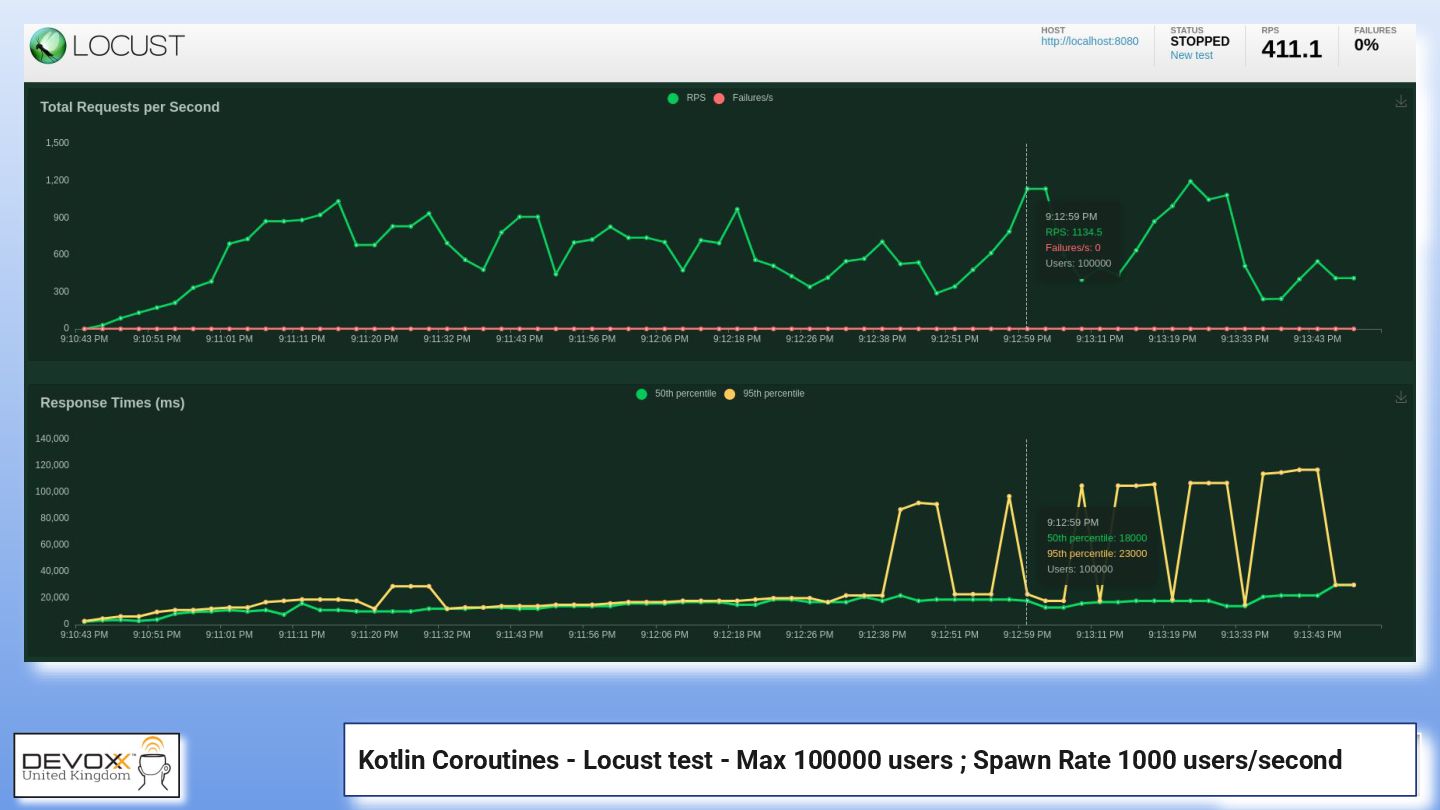Open the host link http://localhost:8080
1440x810 pixels.
[x=1089, y=42]
